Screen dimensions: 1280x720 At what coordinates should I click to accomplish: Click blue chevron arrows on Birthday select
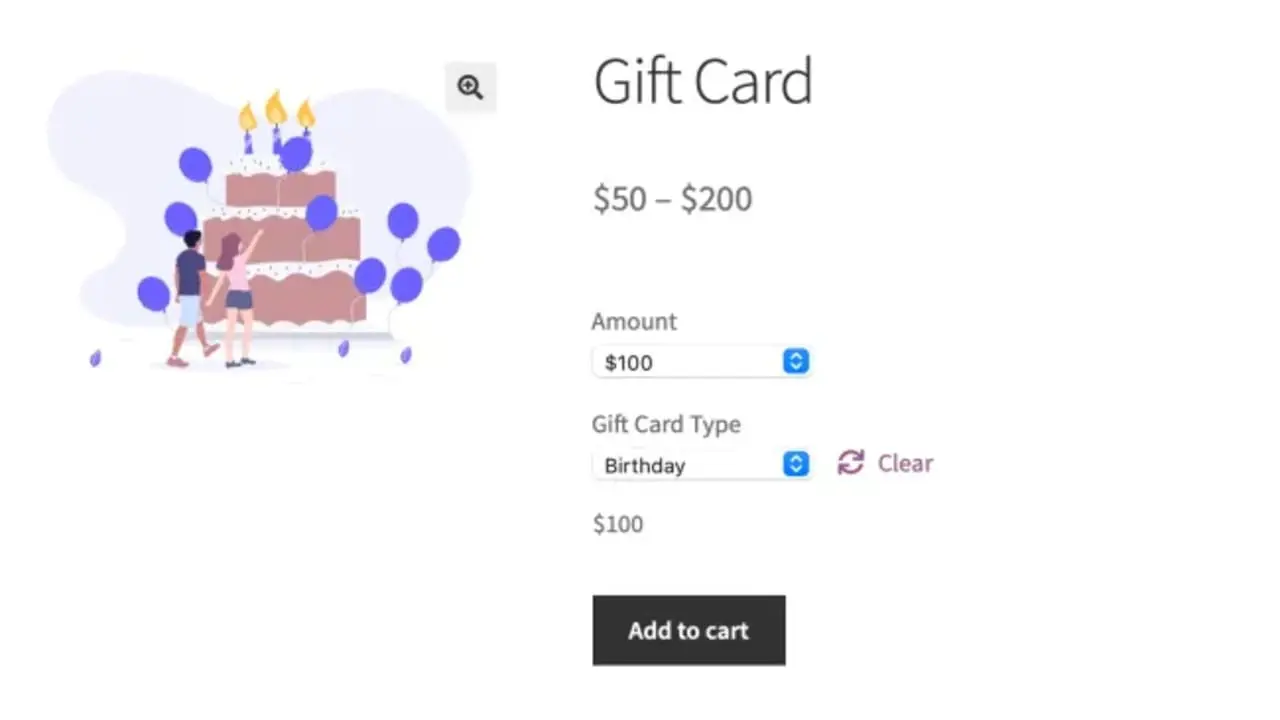click(x=795, y=464)
